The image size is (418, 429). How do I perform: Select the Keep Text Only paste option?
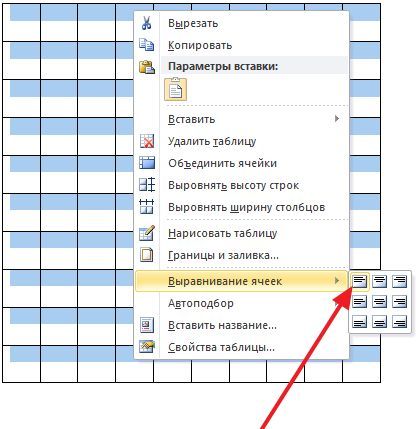(x=176, y=89)
